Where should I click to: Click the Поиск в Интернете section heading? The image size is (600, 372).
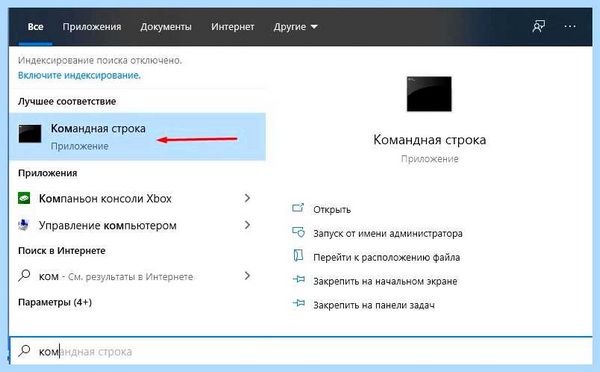(62, 251)
